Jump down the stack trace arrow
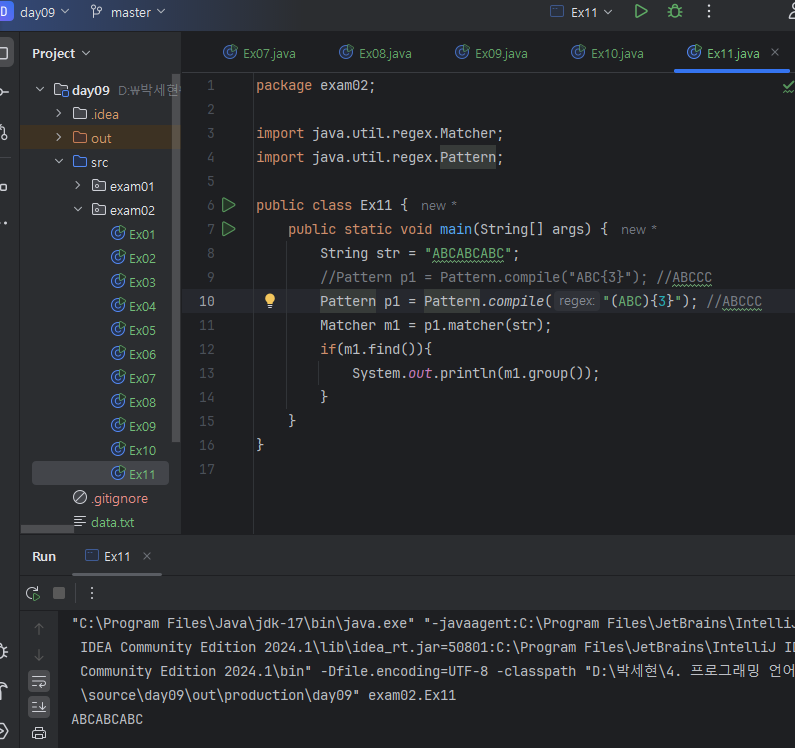The width and height of the screenshot is (795, 748). pos(39,655)
